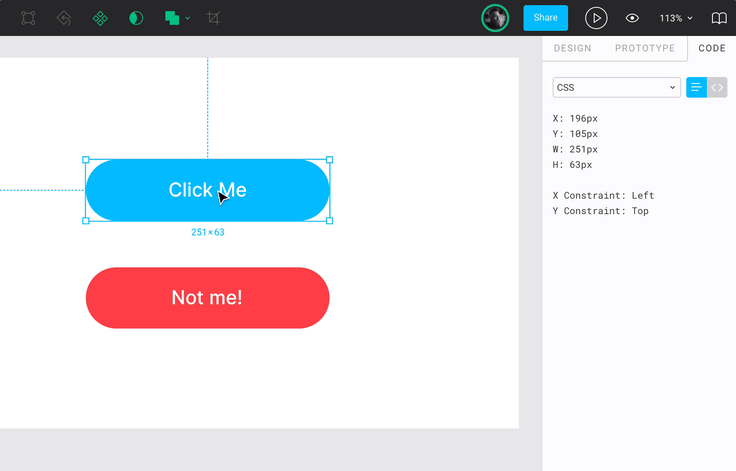The width and height of the screenshot is (736, 471).
Task: Click the boolean union squares icon
Action: point(172,18)
